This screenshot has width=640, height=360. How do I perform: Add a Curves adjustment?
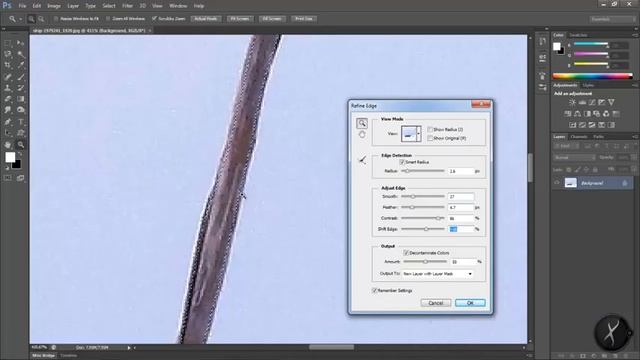click(592, 102)
